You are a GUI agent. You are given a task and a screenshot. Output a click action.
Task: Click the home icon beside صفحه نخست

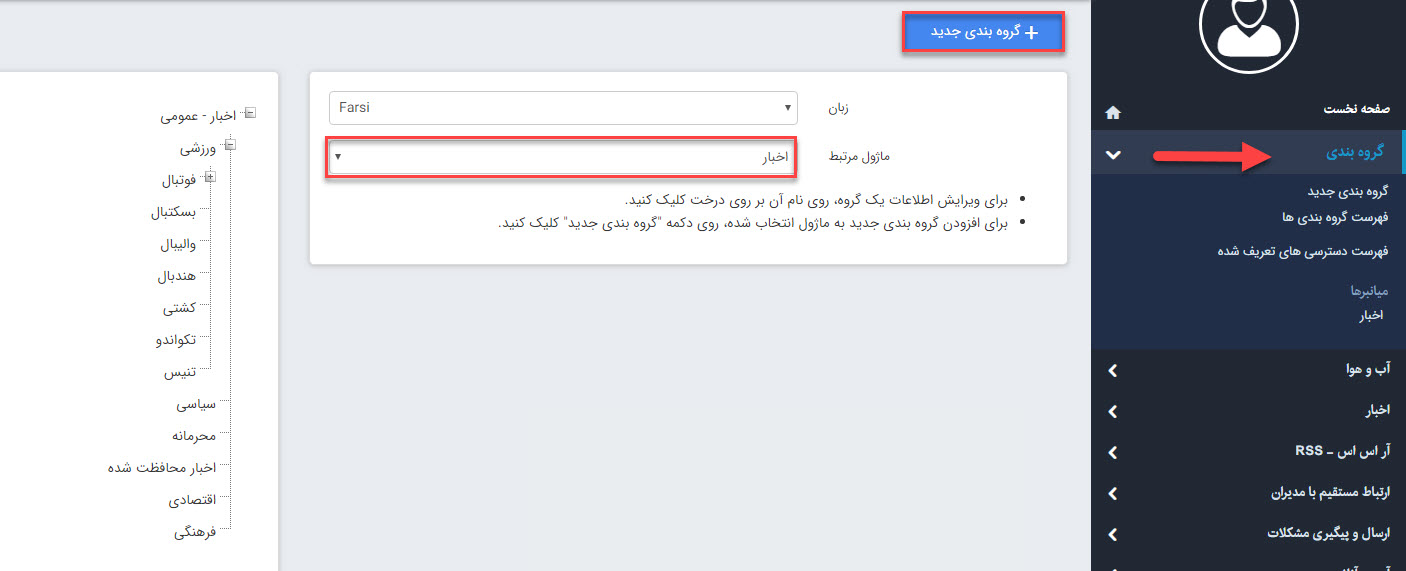coord(1113,112)
